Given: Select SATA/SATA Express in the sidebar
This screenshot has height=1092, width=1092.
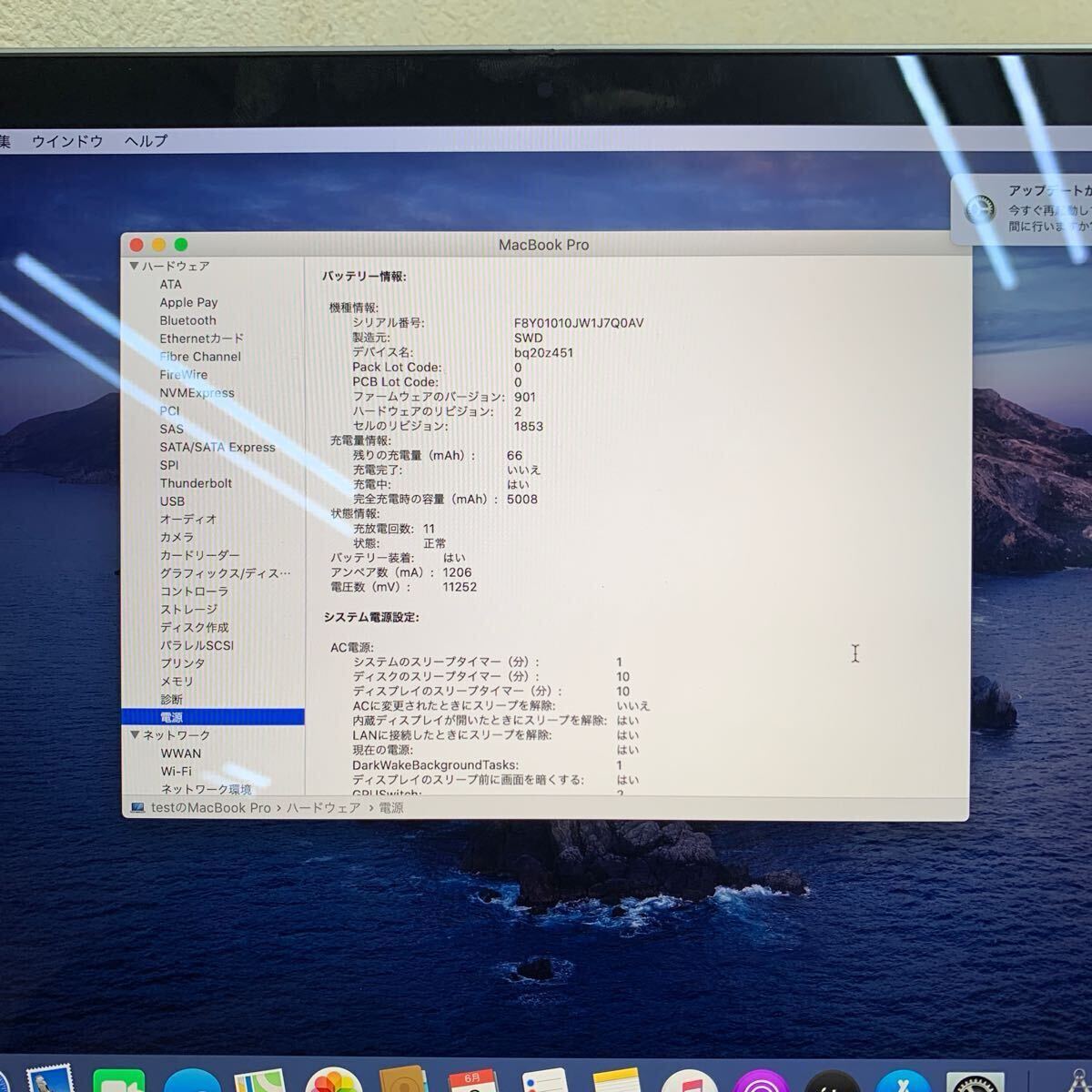Looking at the screenshot, I should click(217, 447).
